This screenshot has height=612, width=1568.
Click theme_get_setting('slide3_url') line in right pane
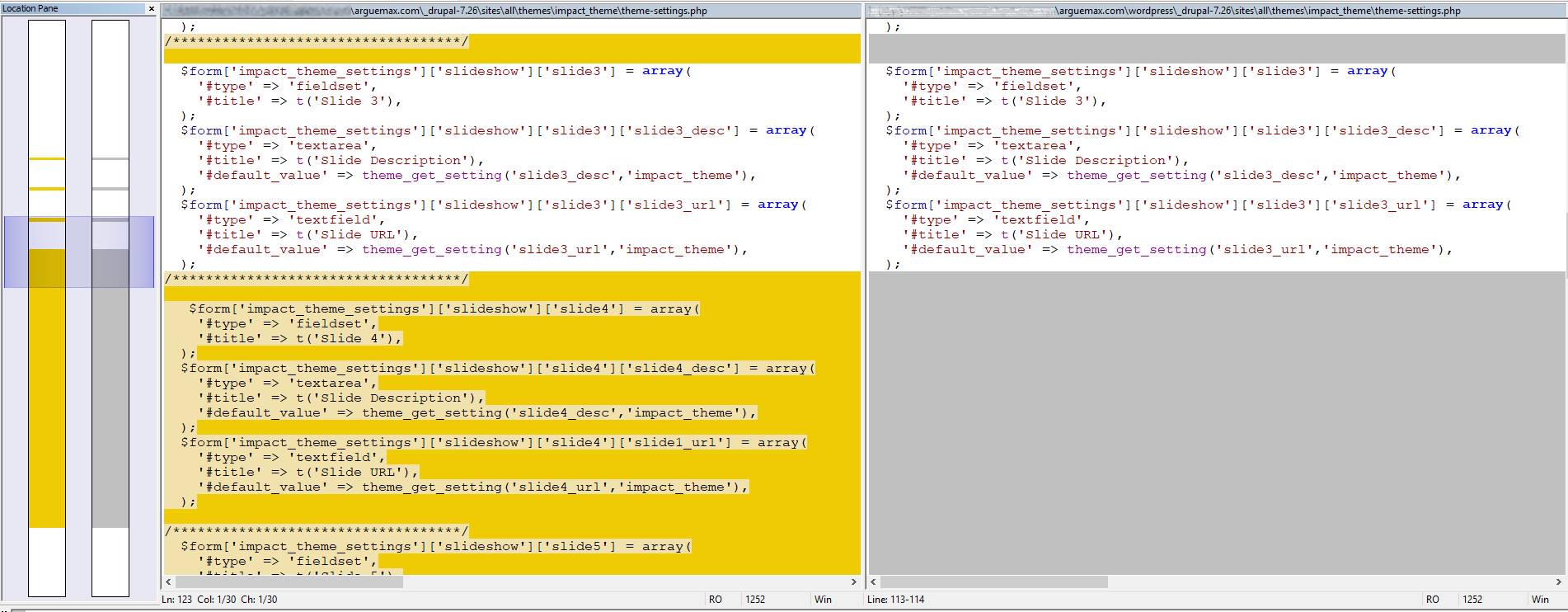coord(1177,250)
